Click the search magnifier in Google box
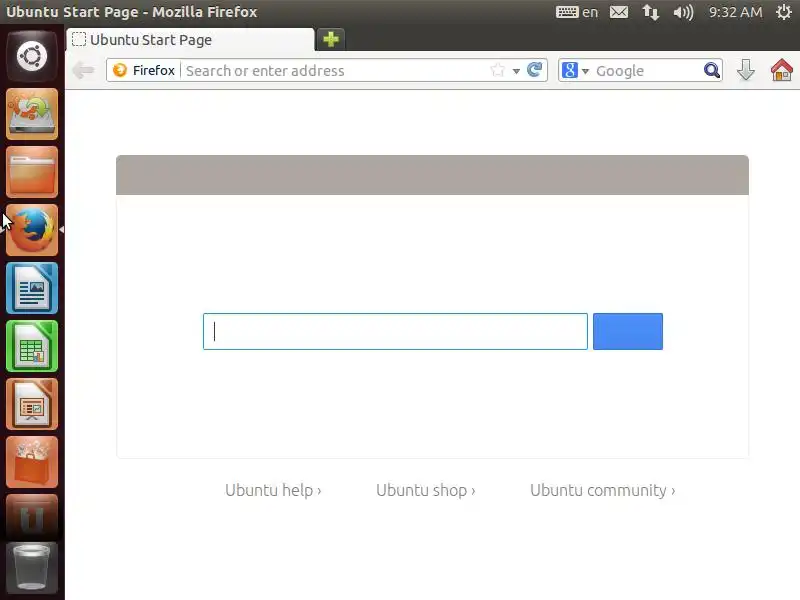 coord(711,70)
